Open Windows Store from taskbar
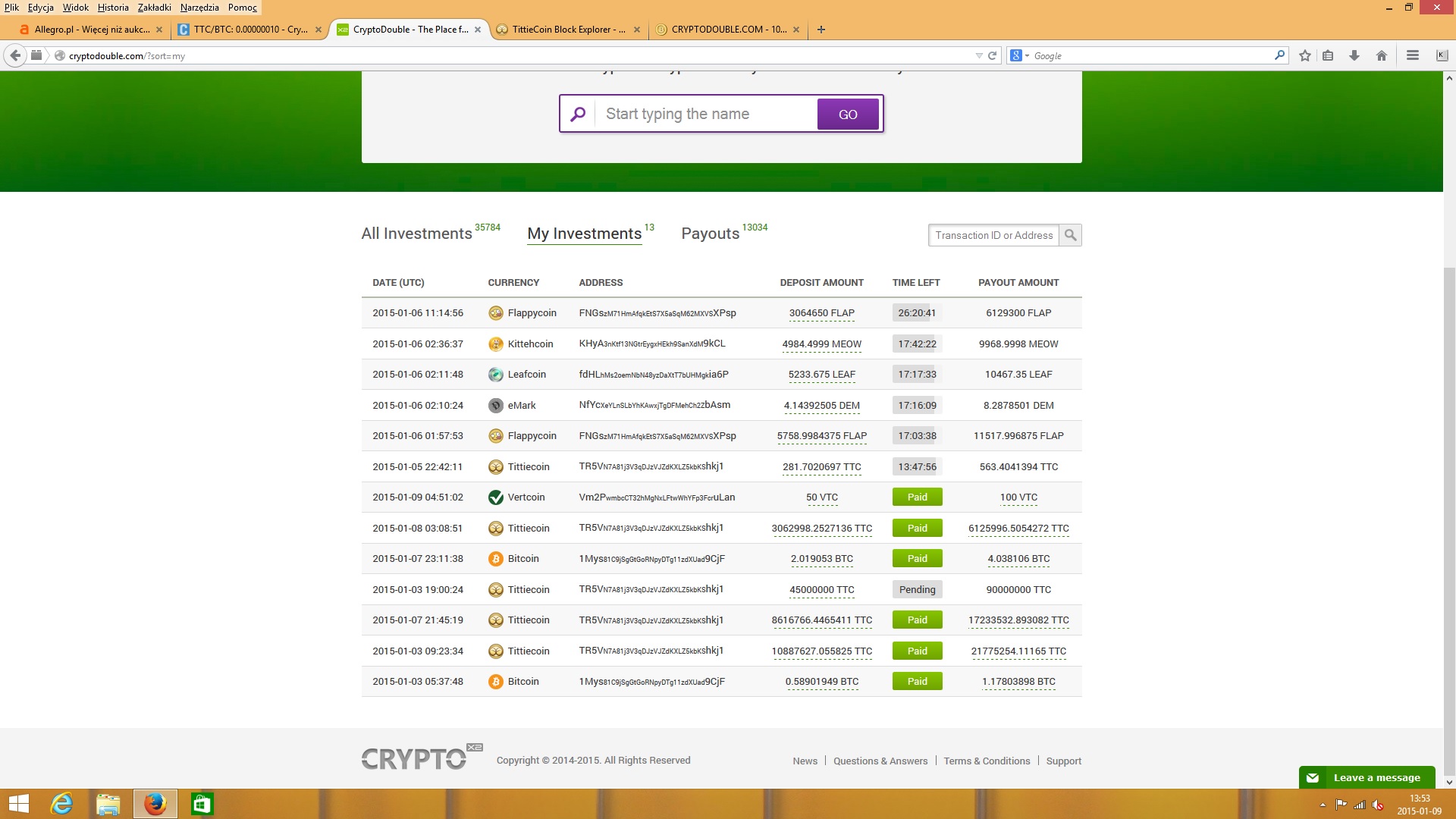1456x819 pixels. coord(202,804)
